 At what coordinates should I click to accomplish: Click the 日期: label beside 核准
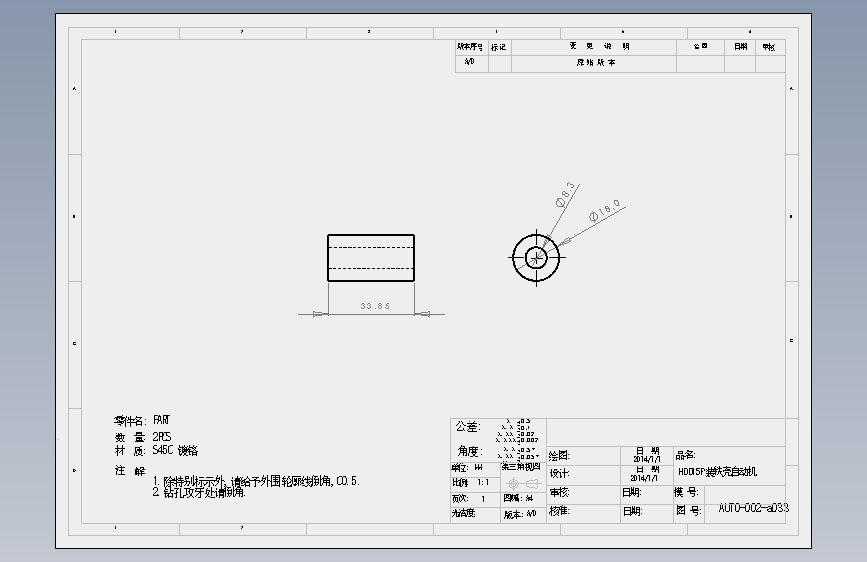coord(633,511)
